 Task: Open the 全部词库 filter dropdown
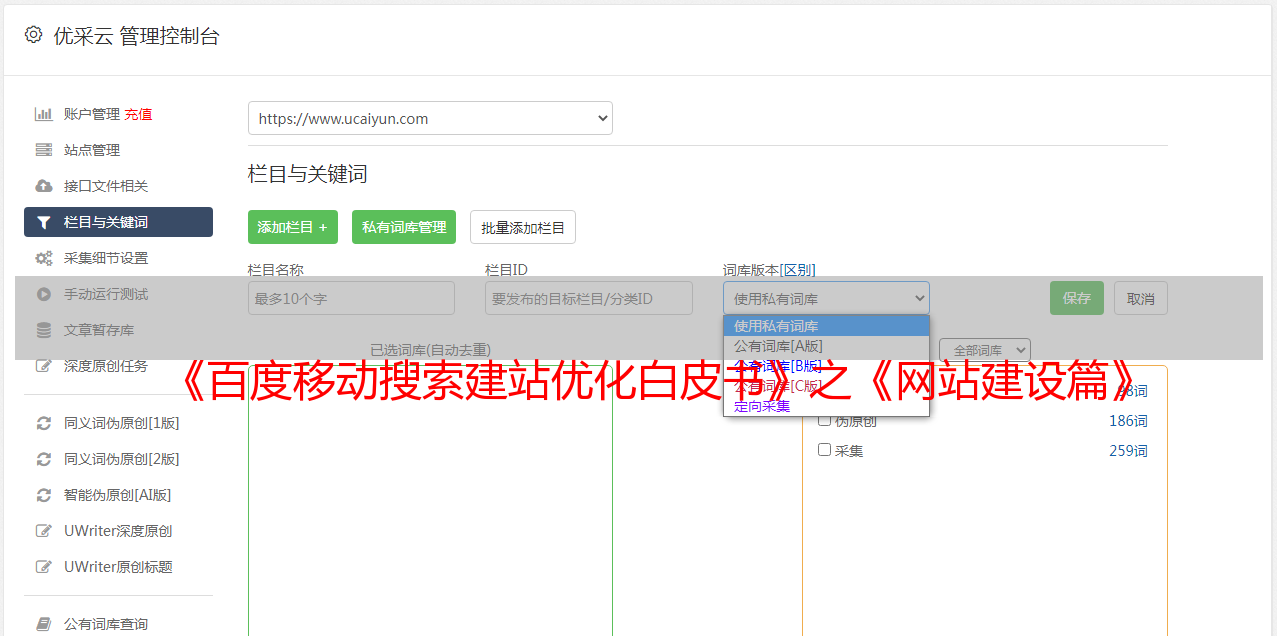[x=985, y=350]
